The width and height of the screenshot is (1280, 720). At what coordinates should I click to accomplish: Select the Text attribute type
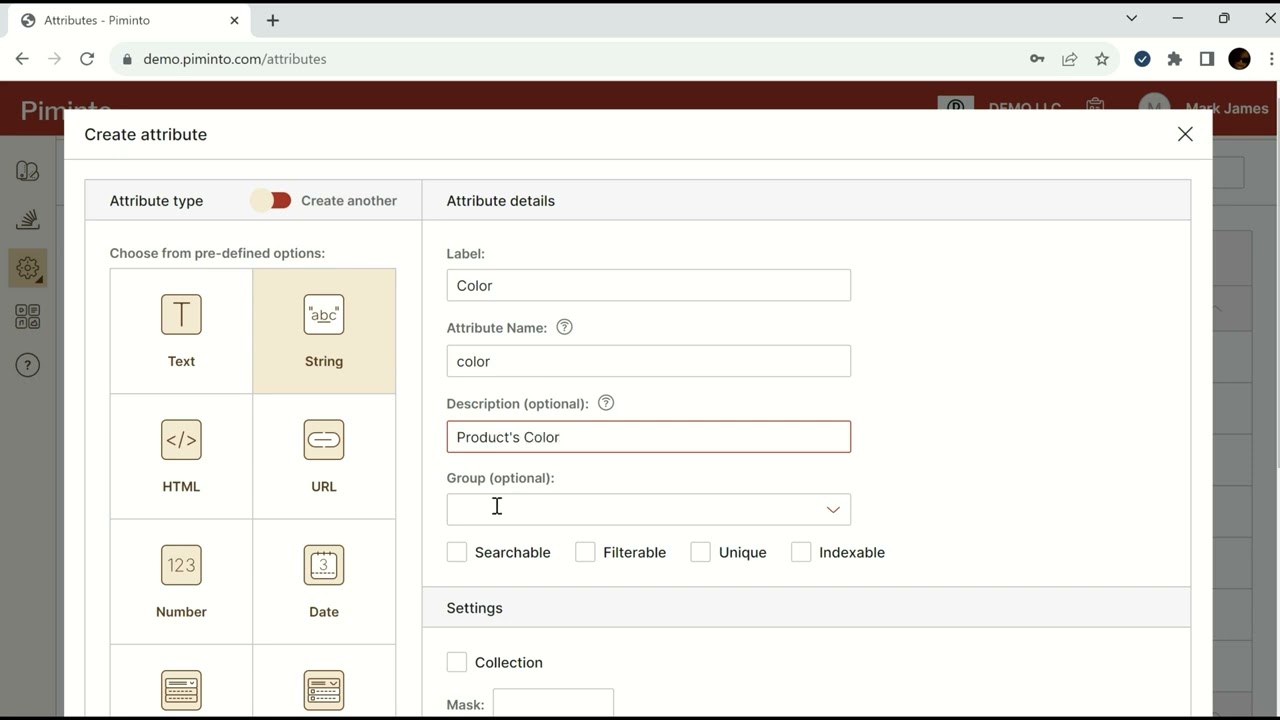[x=181, y=331]
